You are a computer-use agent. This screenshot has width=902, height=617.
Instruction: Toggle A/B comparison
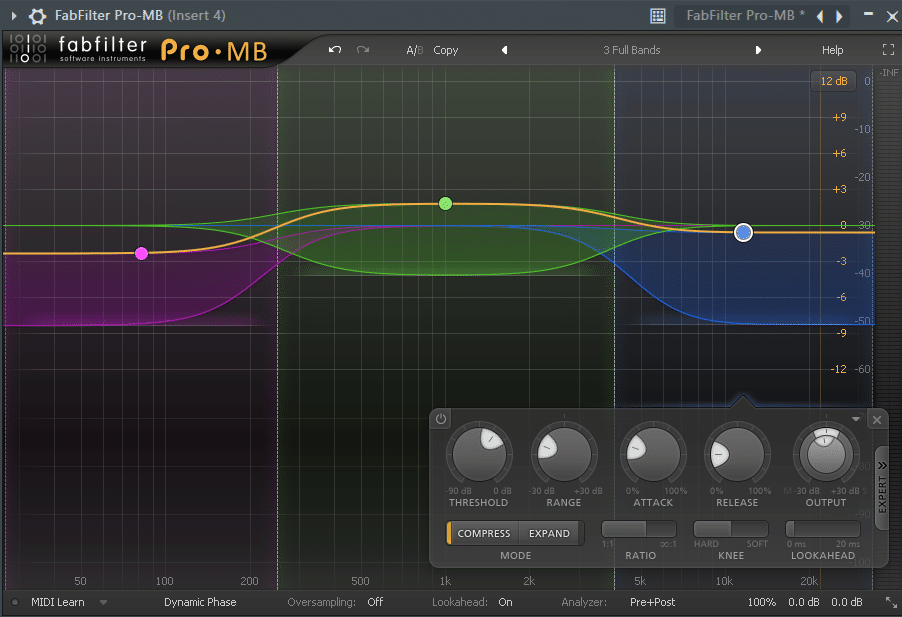click(413, 49)
